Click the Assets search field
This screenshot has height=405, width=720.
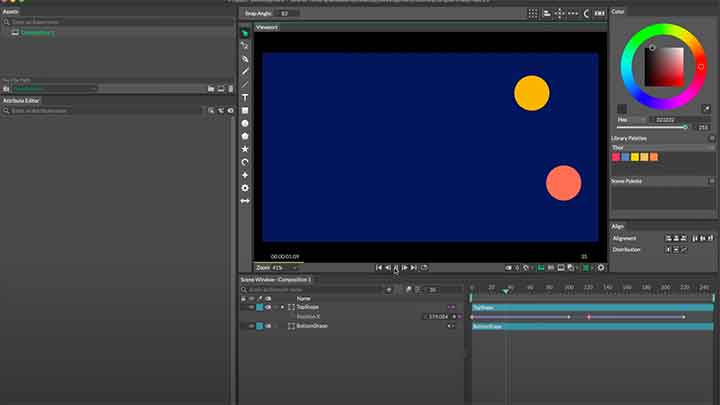pyautogui.click(x=118, y=22)
